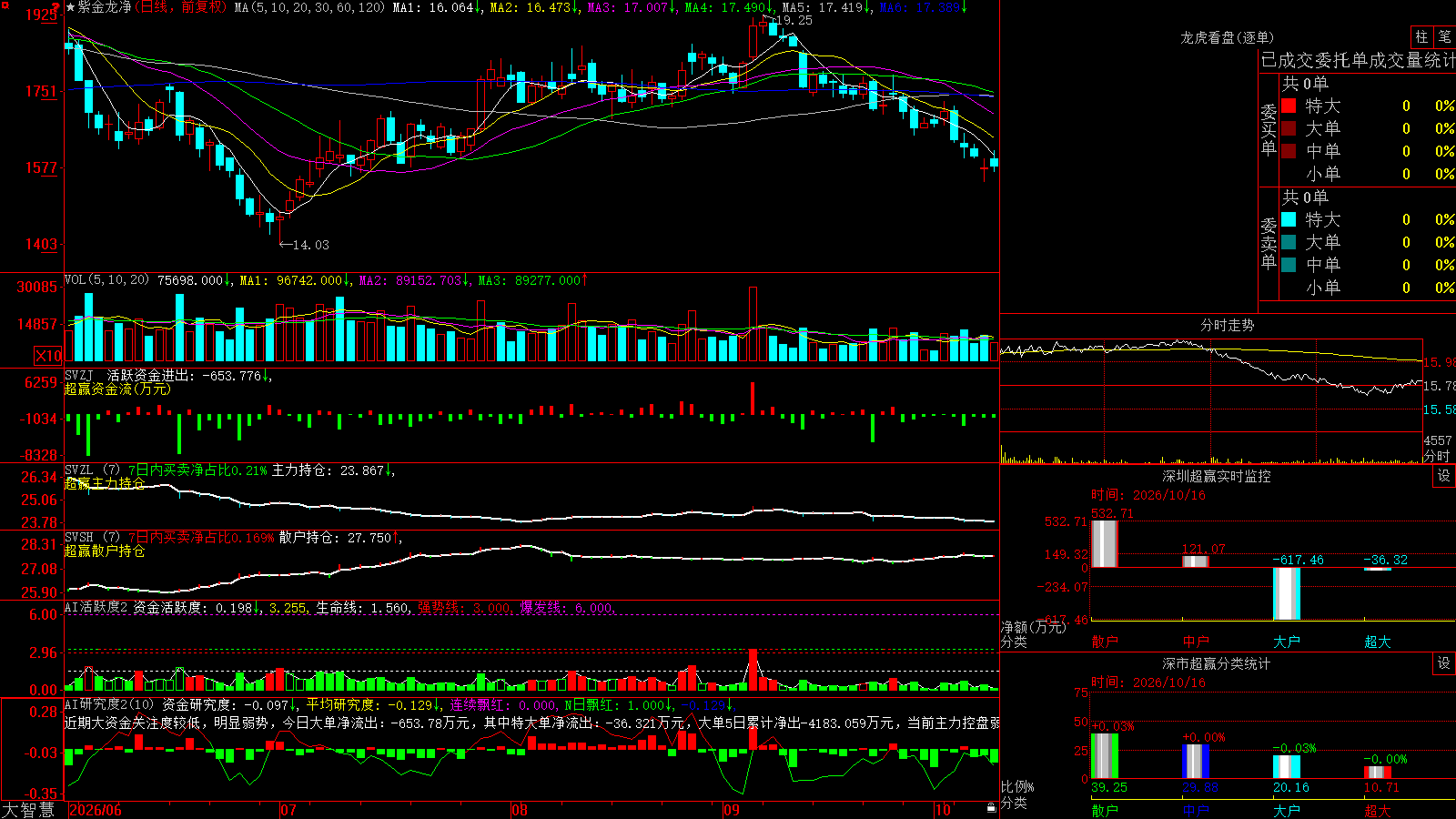Viewport: 1456px width, 819px height.
Task: Click the star icon beside 紫金龙净
Action: point(71,7)
